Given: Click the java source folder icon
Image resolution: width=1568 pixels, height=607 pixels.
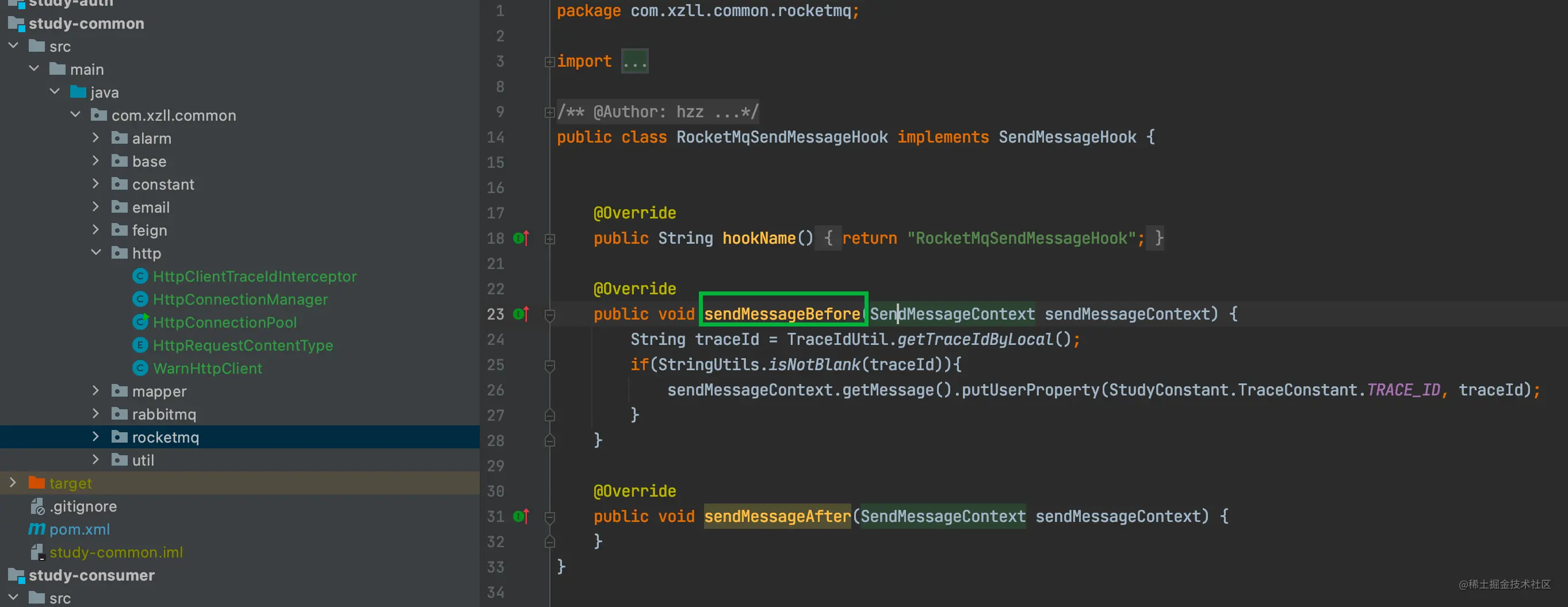Looking at the screenshot, I should point(78,92).
